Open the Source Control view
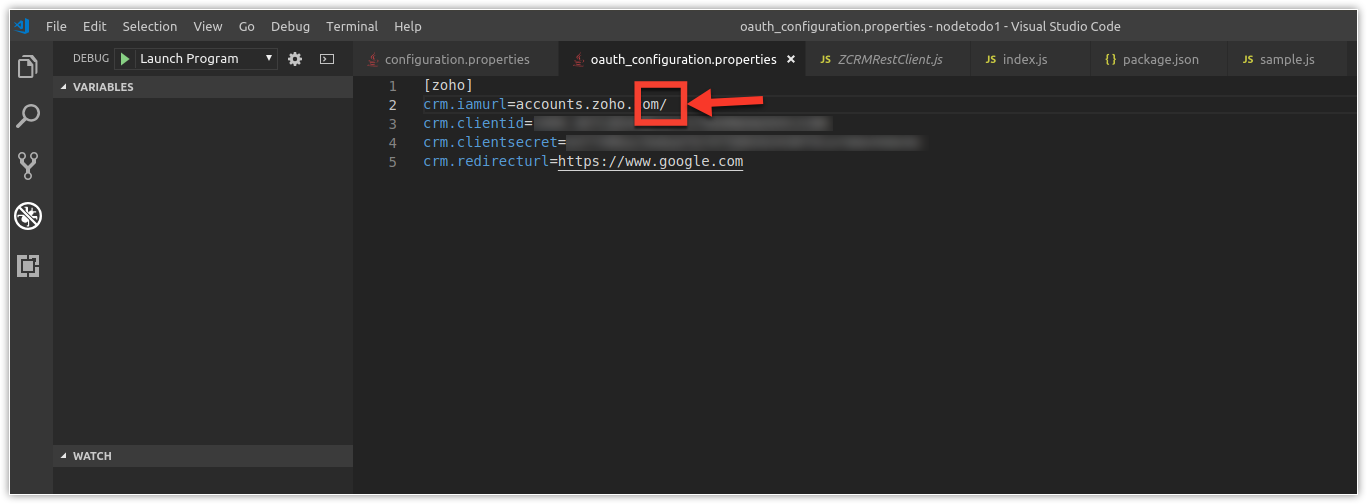The image size is (1367, 504). pyautogui.click(x=28, y=166)
